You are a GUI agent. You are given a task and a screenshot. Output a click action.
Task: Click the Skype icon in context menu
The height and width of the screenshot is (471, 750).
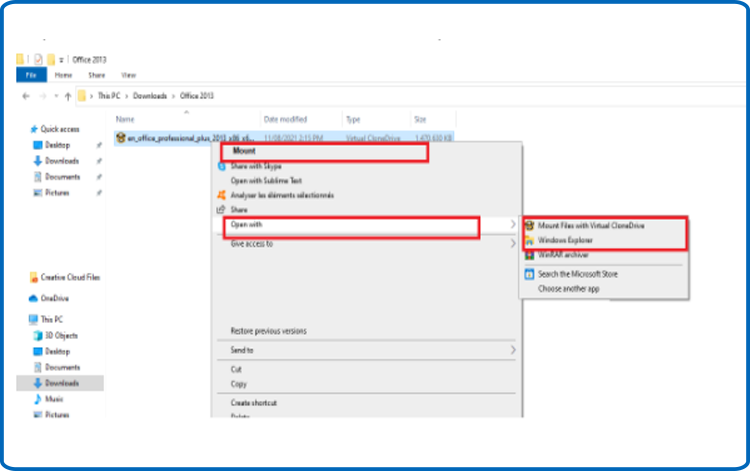pos(221,166)
